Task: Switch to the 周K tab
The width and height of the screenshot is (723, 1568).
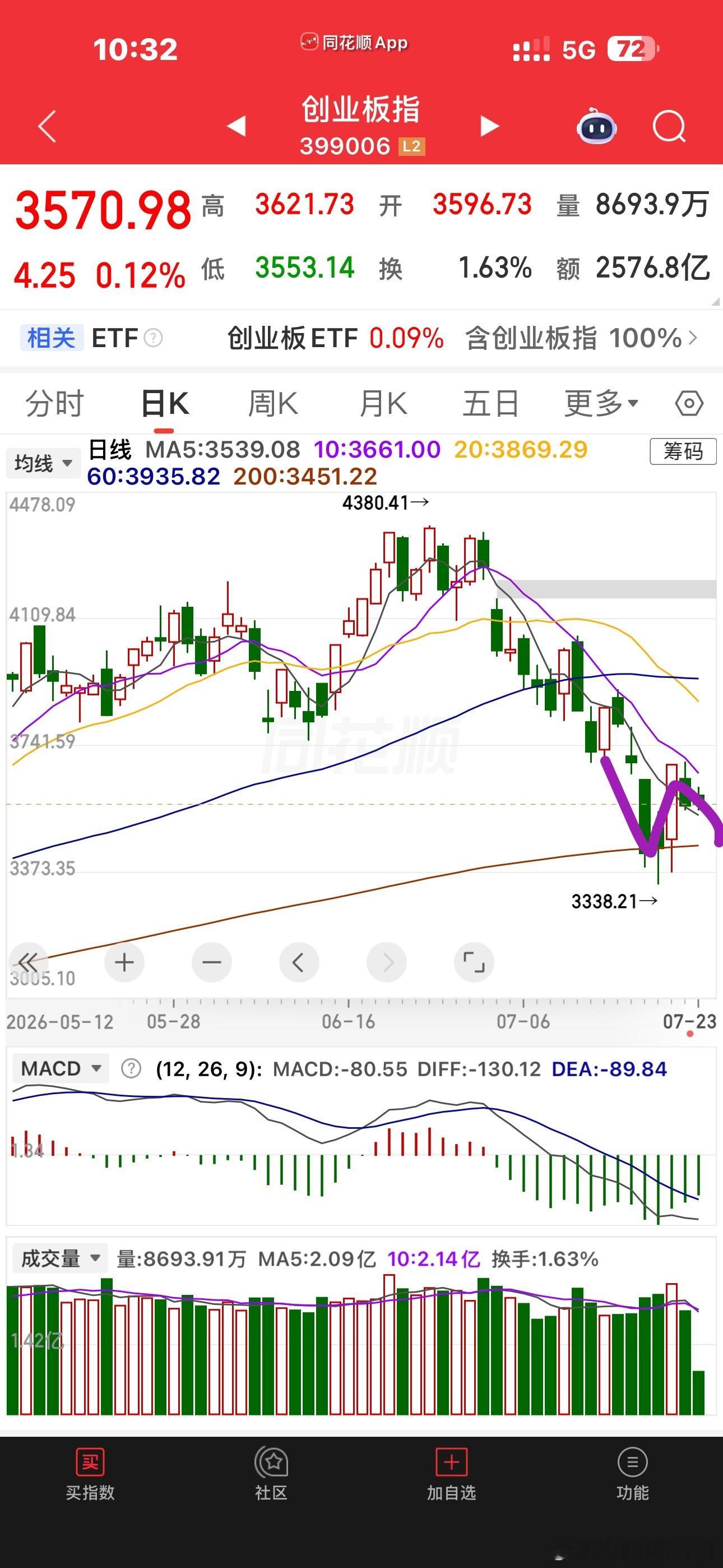Action: (272, 403)
